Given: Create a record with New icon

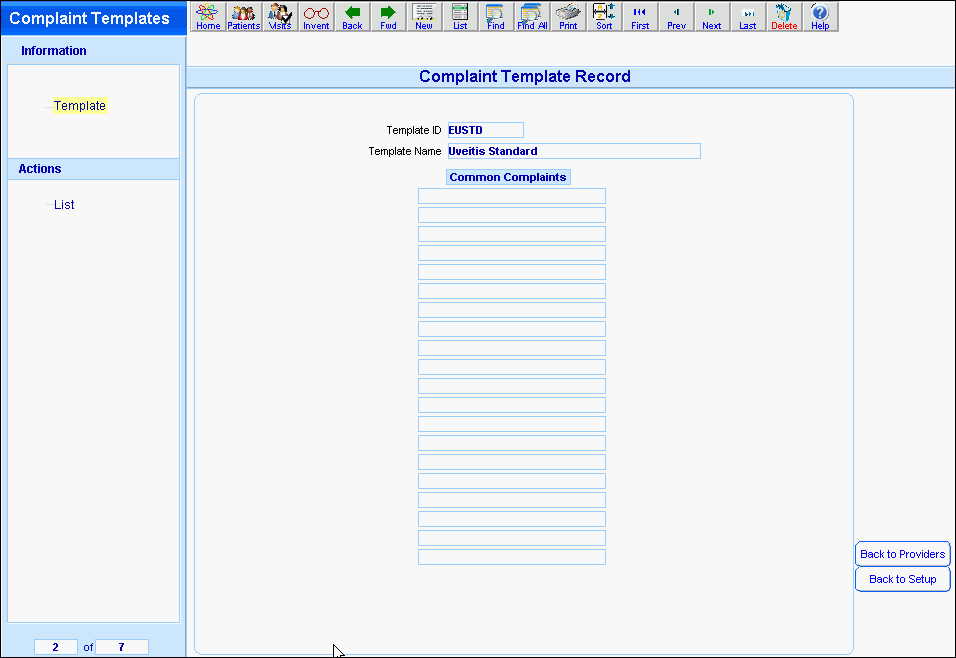Looking at the screenshot, I should coord(424,16).
